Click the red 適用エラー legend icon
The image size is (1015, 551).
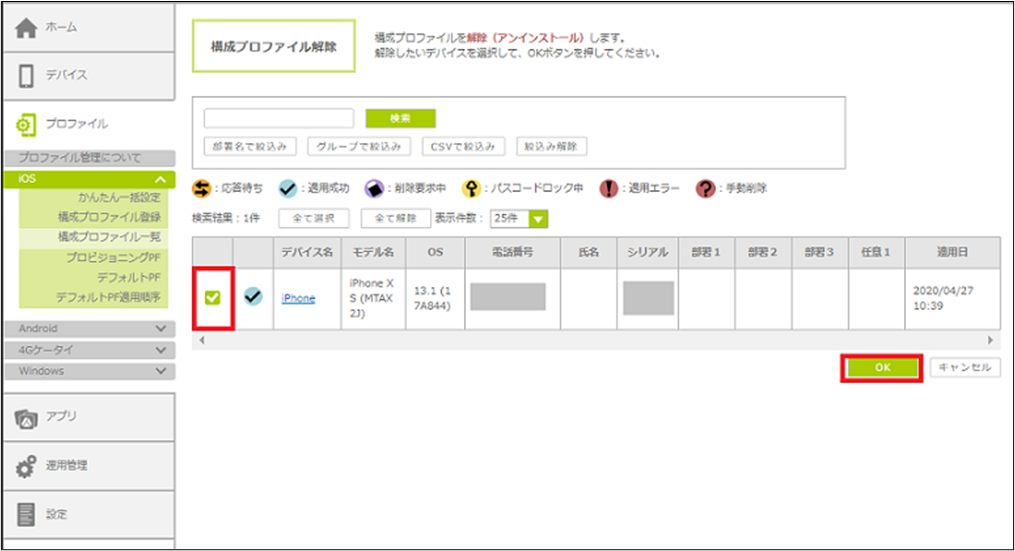(x=608, y=189)
